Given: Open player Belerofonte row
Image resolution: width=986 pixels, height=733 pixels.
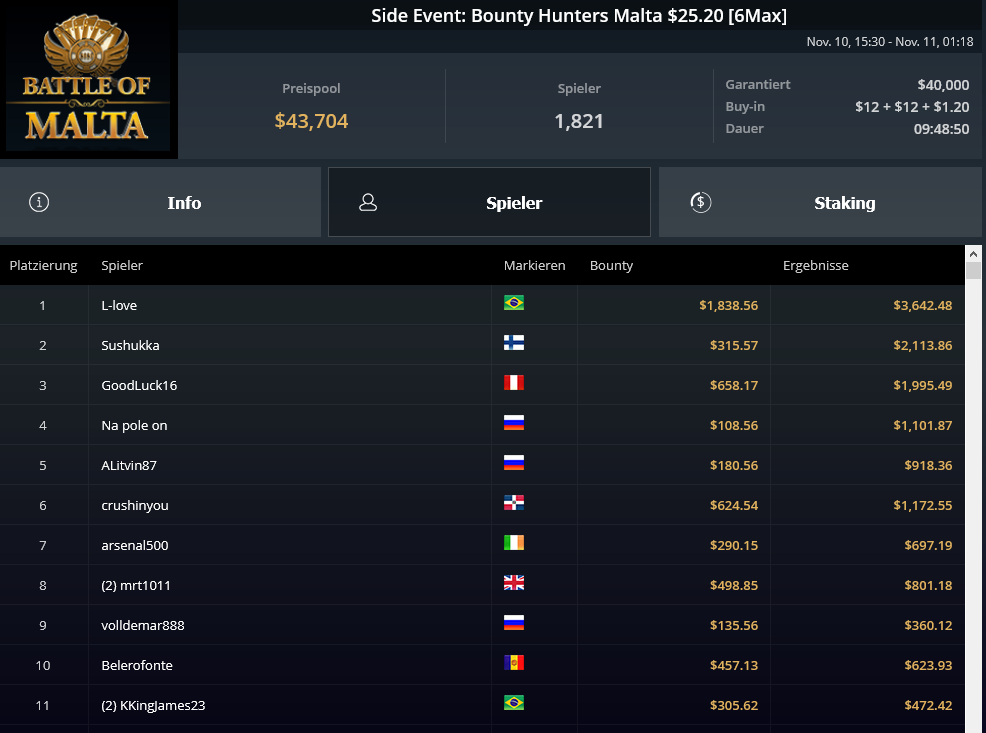Looking at the screenshot, I should 482,665.
